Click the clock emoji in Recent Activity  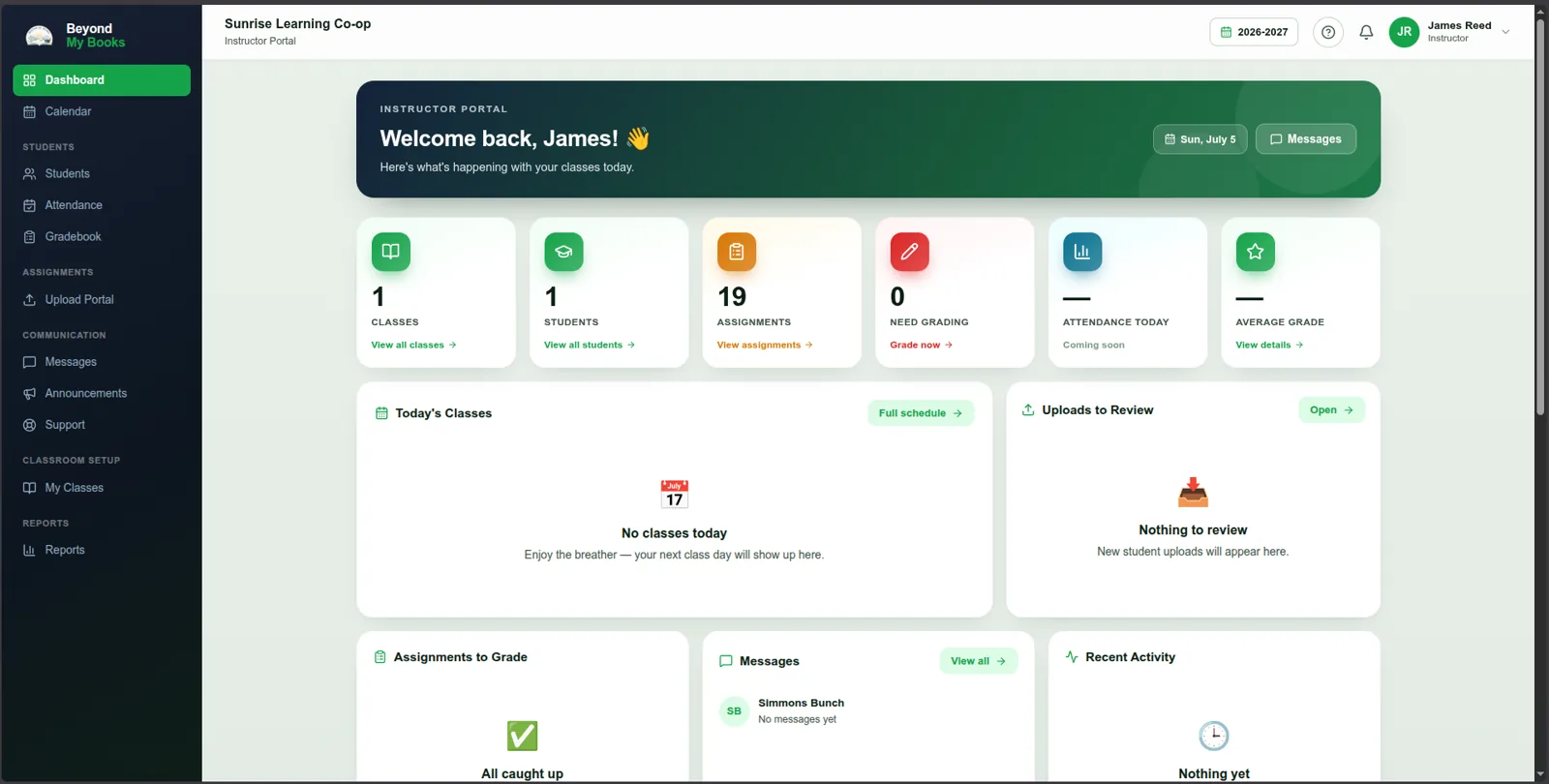[1214, 736]
